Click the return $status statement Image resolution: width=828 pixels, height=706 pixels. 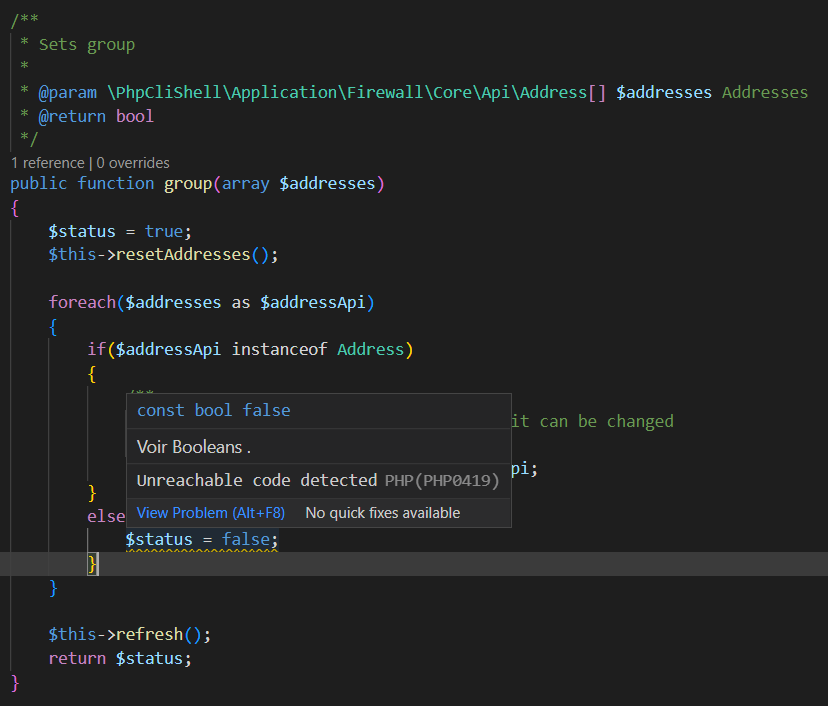pyautogui.click(x=120, y=658)
